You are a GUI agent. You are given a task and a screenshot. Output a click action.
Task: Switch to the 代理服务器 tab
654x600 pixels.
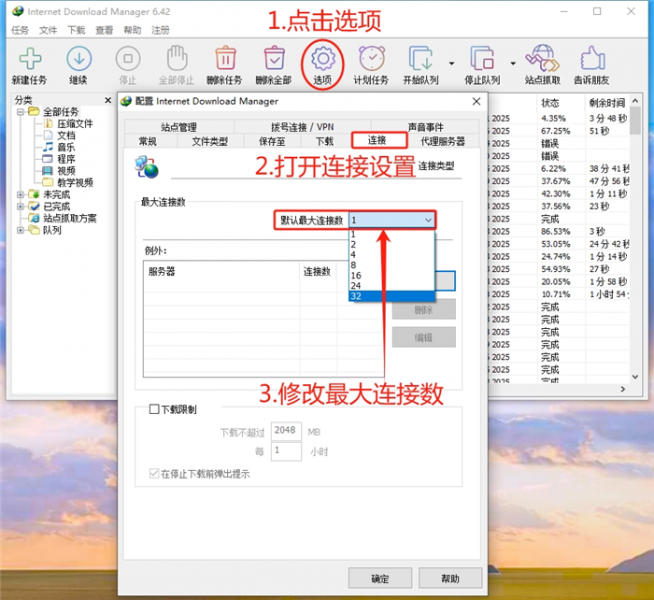443,141
